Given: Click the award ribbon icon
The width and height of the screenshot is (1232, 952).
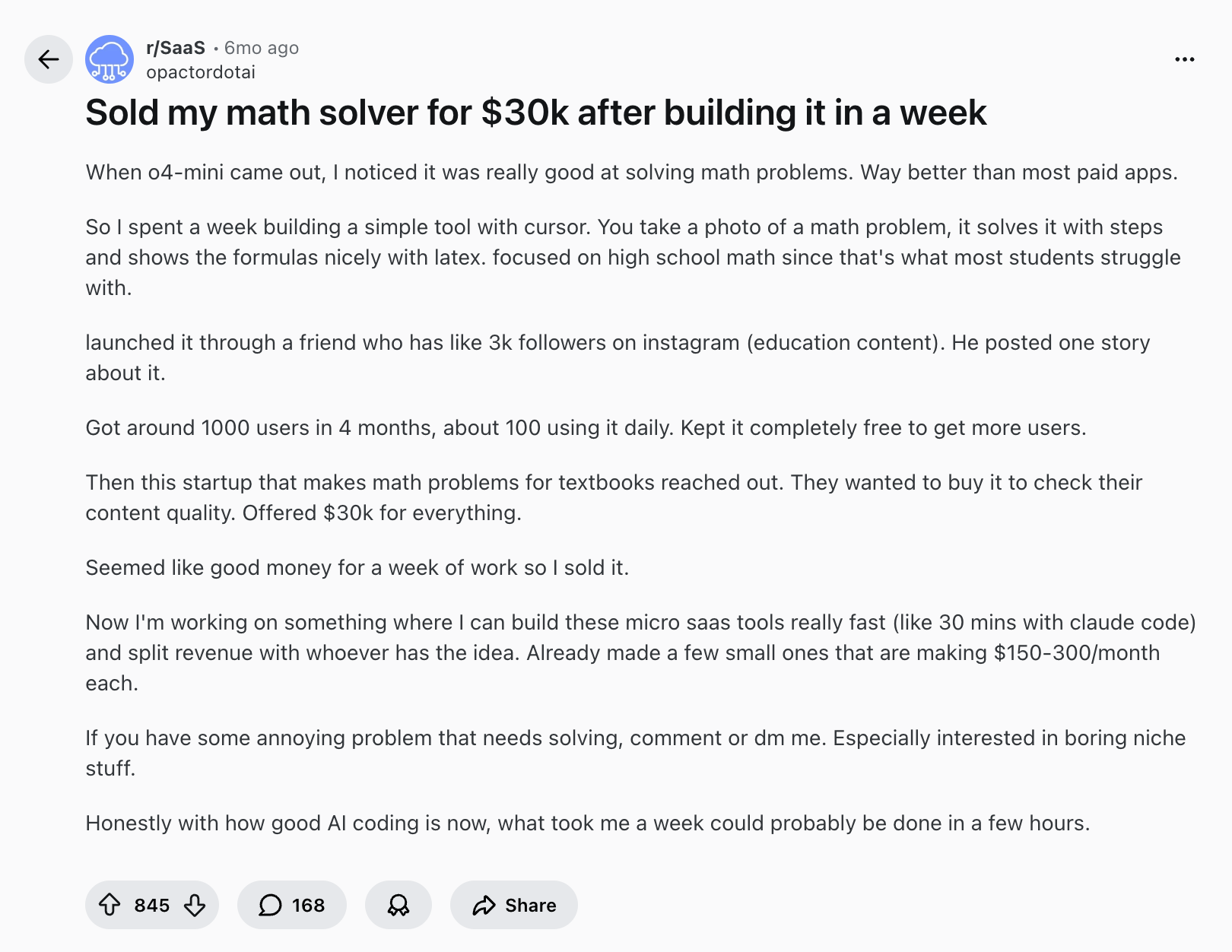Looking at the screenshot, I should point(398,905).
